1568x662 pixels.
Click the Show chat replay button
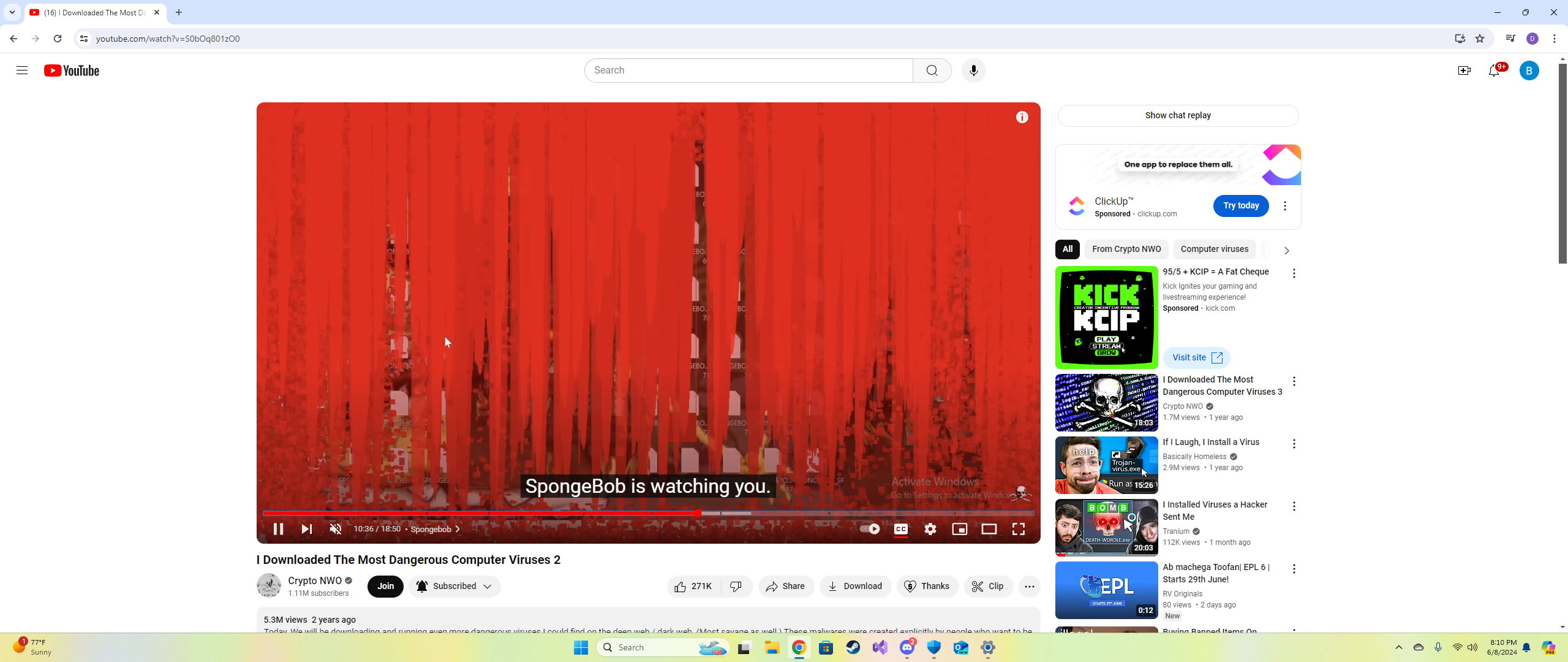click(x=1177, y=116)
